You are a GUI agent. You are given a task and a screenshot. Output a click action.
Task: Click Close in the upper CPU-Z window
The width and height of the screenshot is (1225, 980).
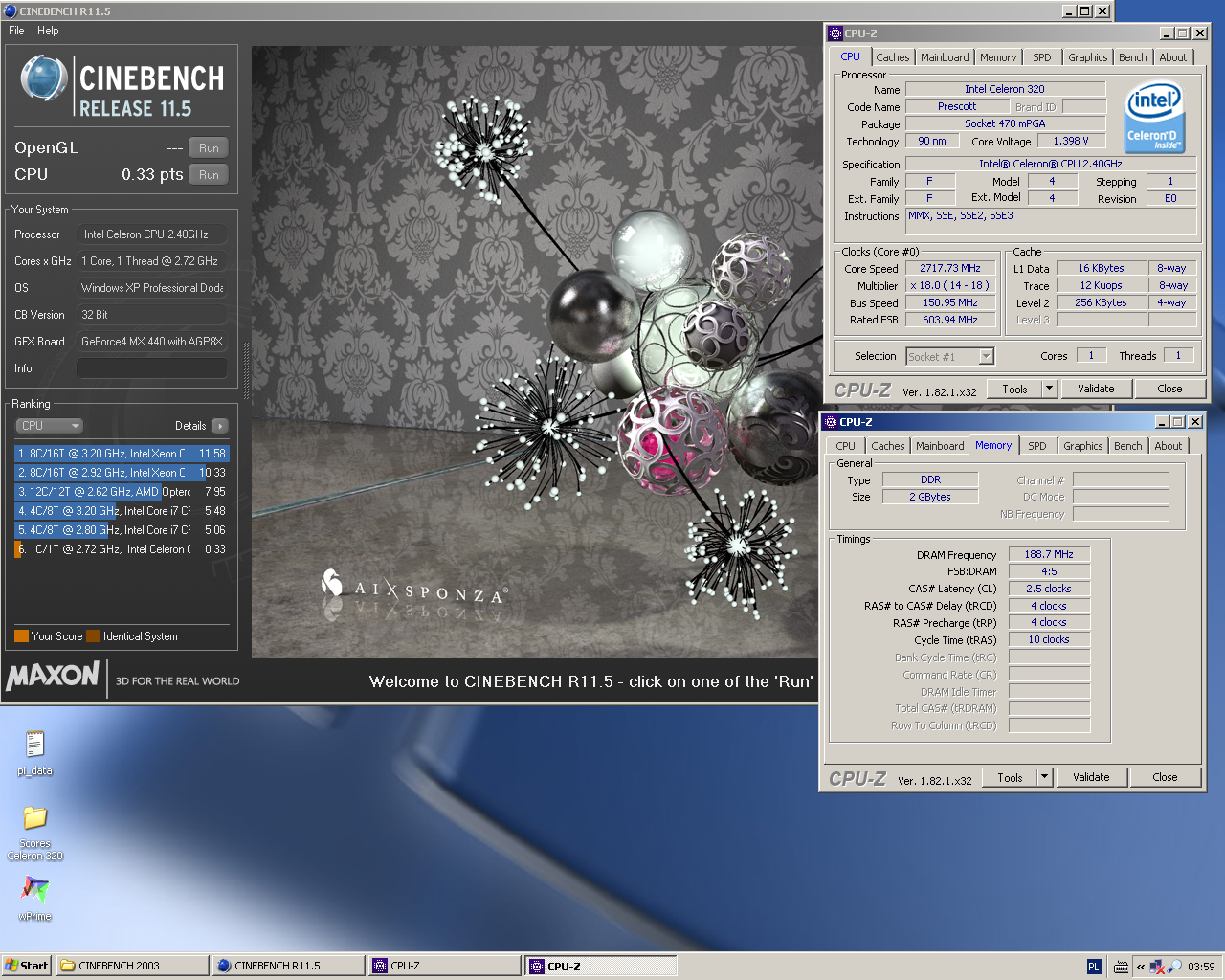tap(1169, 389)
